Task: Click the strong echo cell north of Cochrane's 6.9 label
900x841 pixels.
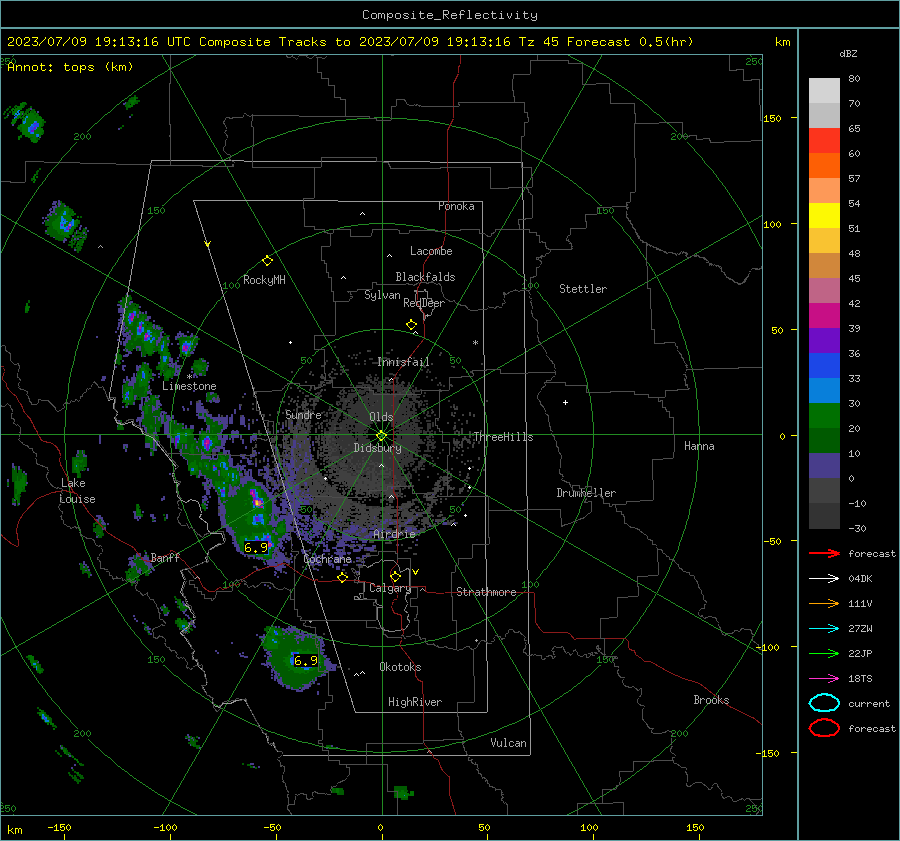Action: [257, 502]
